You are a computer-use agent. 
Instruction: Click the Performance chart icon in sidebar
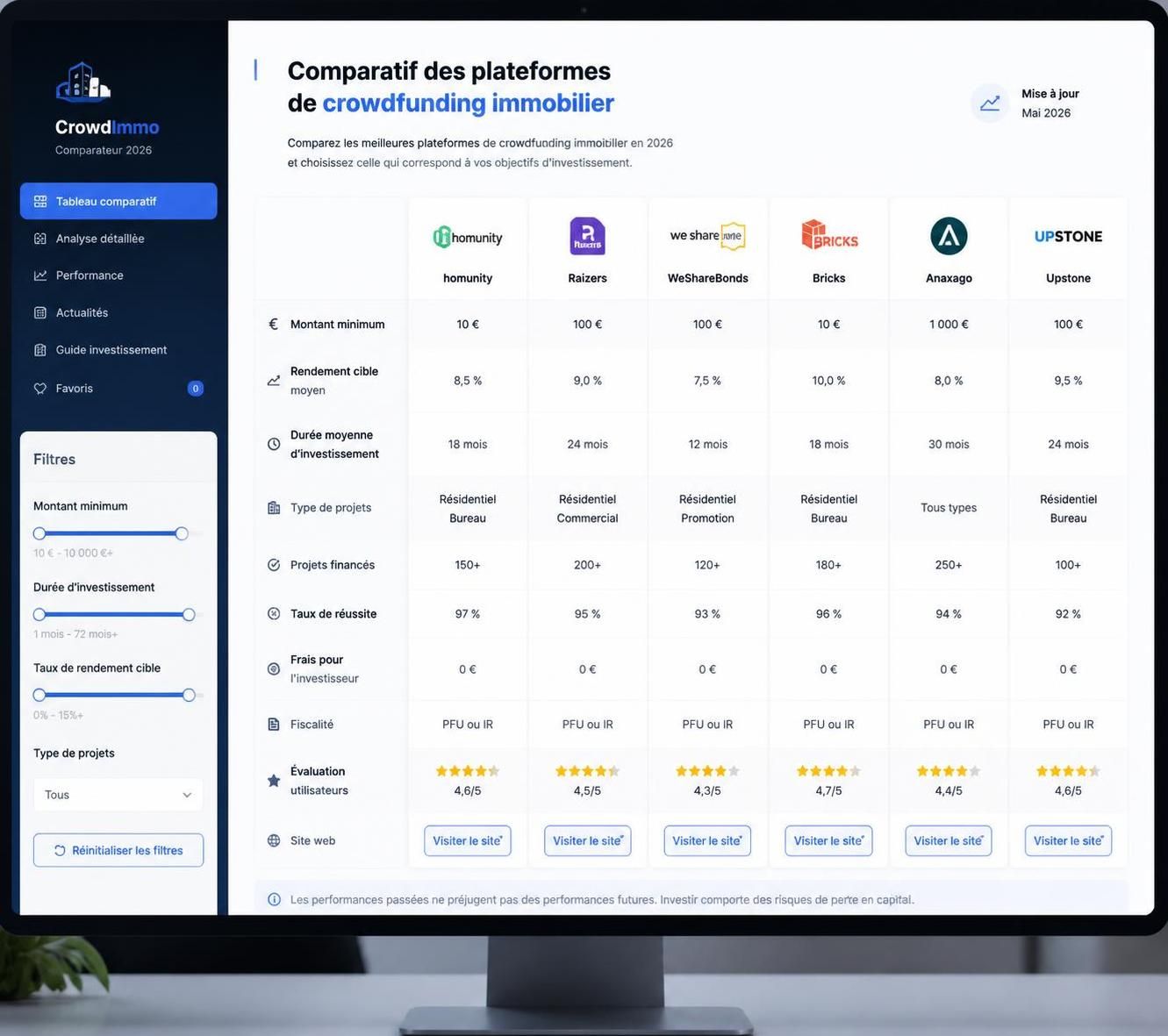(40, 275)
